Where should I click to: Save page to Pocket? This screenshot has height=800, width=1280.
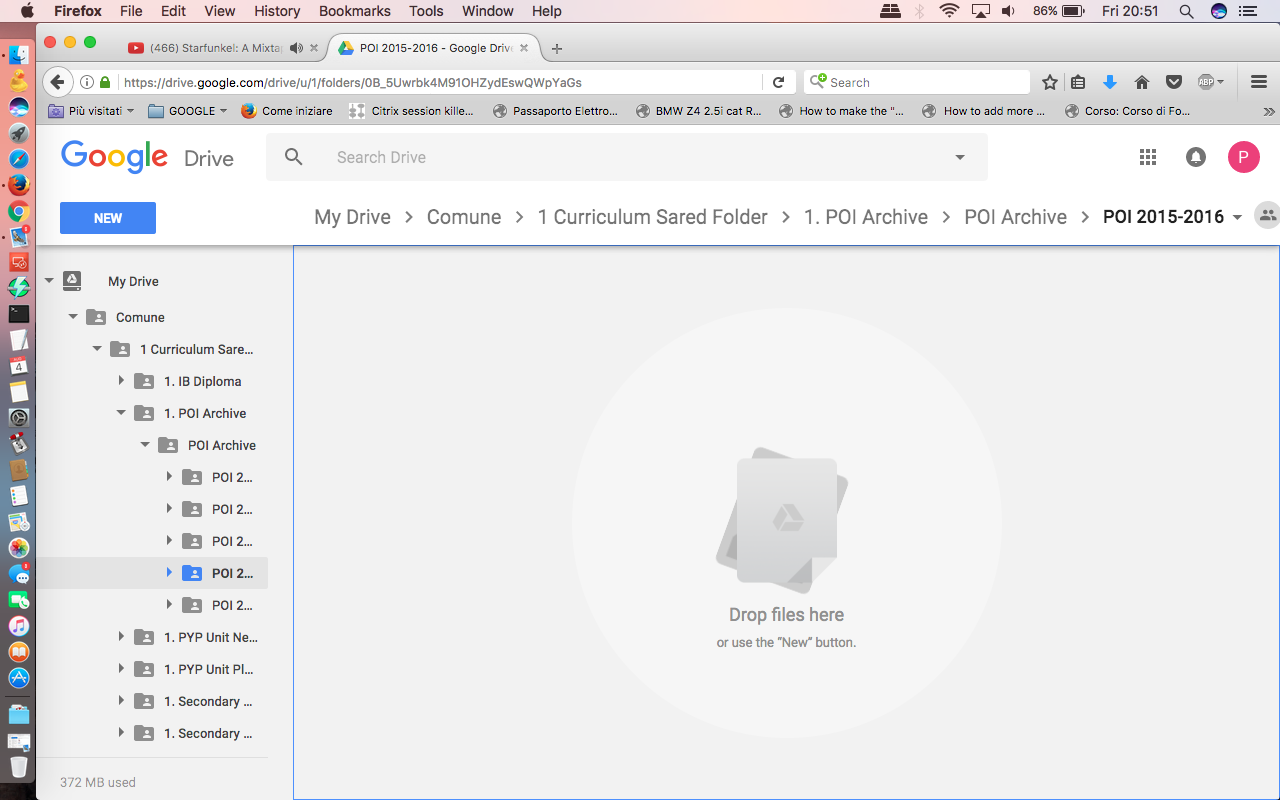click(1175, 82)
